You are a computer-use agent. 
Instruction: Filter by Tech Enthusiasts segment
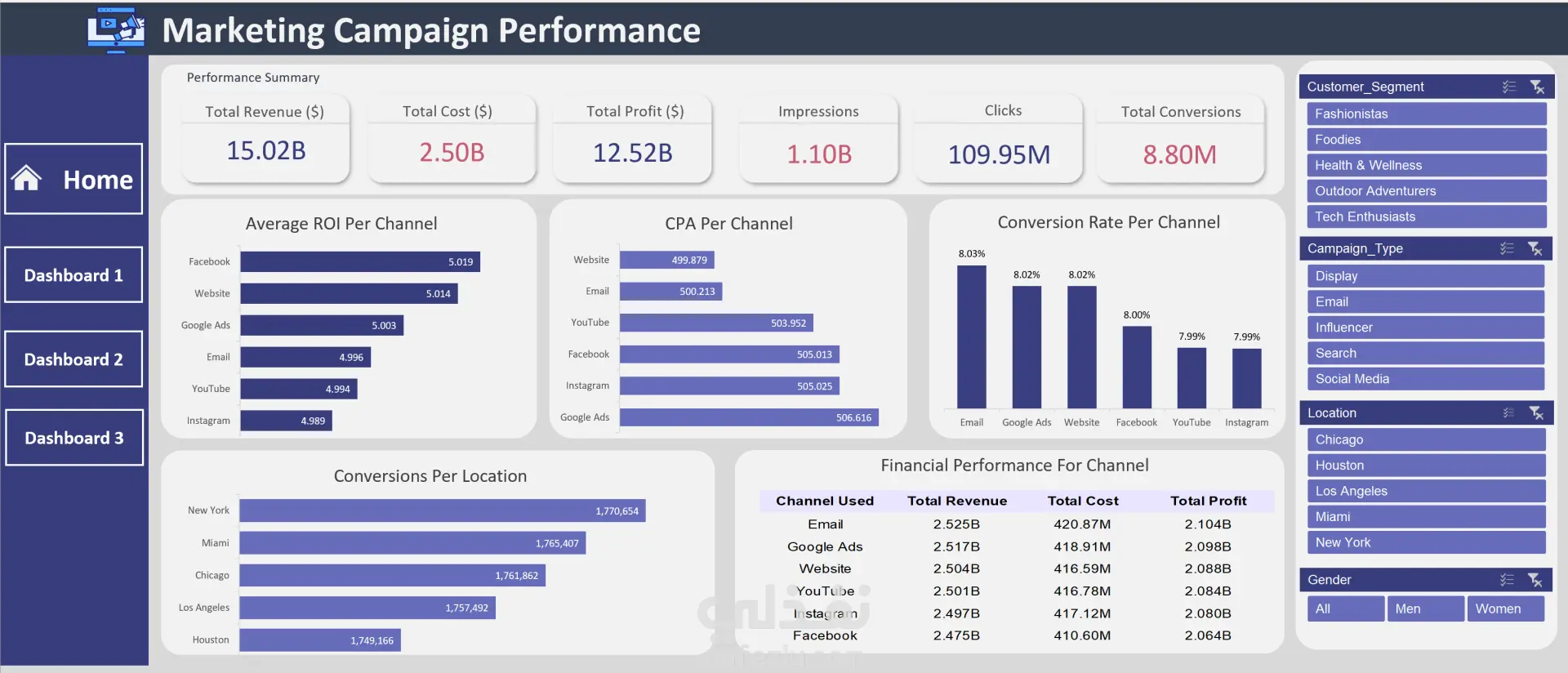point(1427,216)
